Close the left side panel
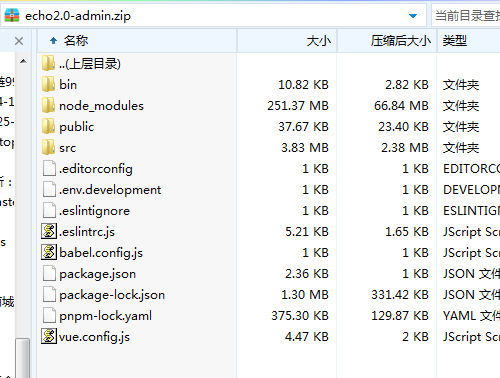The height and width of the screenshot is (378, 500). 19,41
